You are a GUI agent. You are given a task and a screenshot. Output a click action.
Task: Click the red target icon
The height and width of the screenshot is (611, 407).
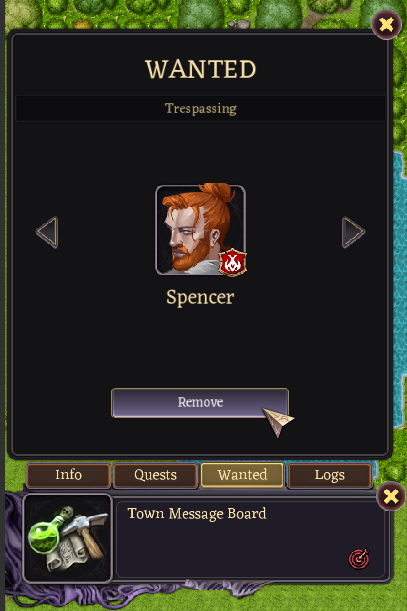[x=359, y=559]
